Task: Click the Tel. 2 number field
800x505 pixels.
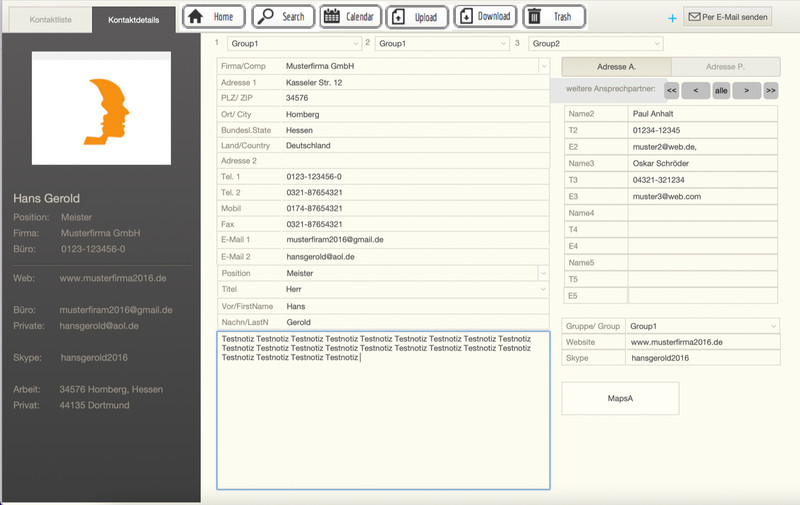Action: [x=415, y=192]
